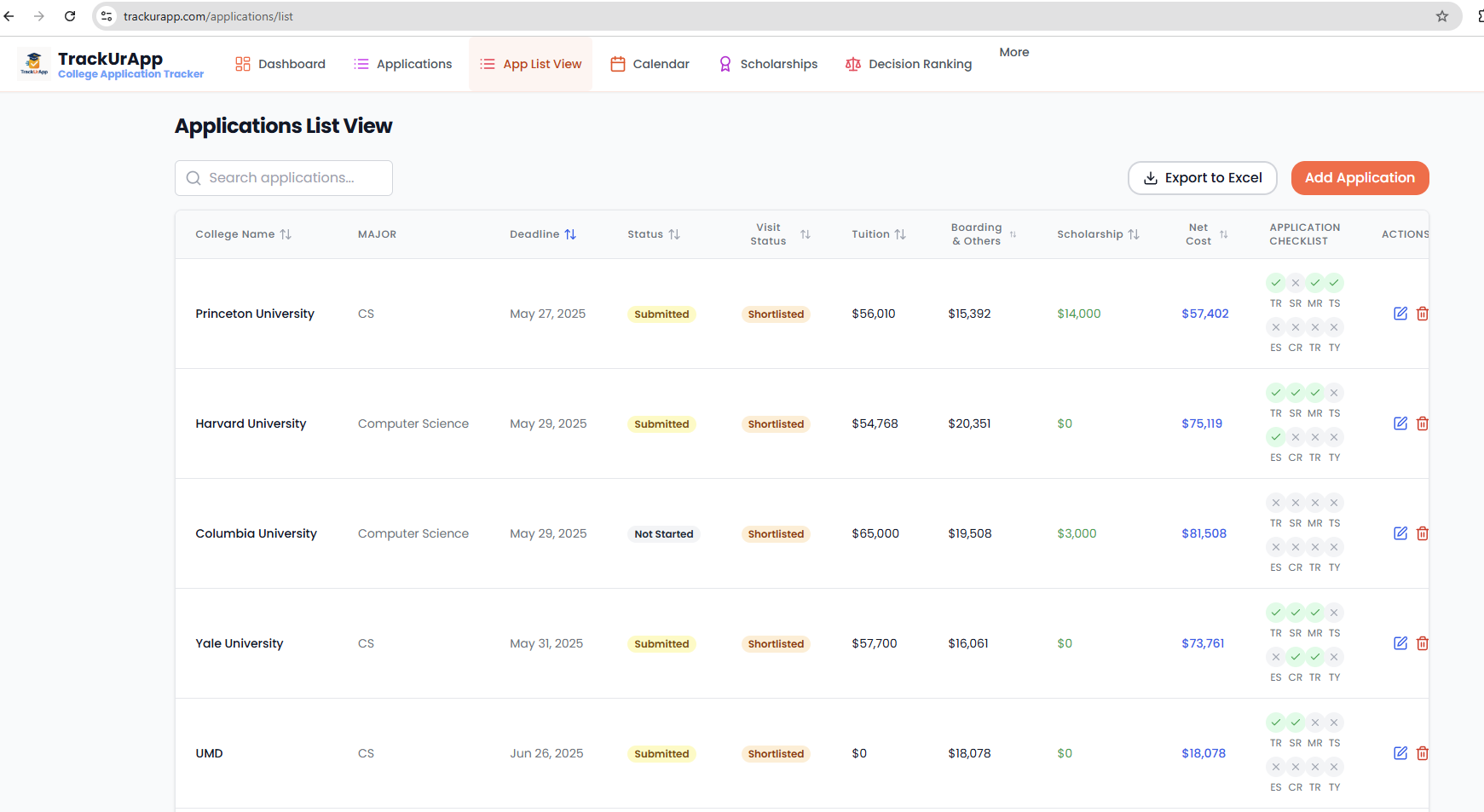This screenshot has width=1484, height=812.
Task: Go to Scholarships page
Action: 768,64
